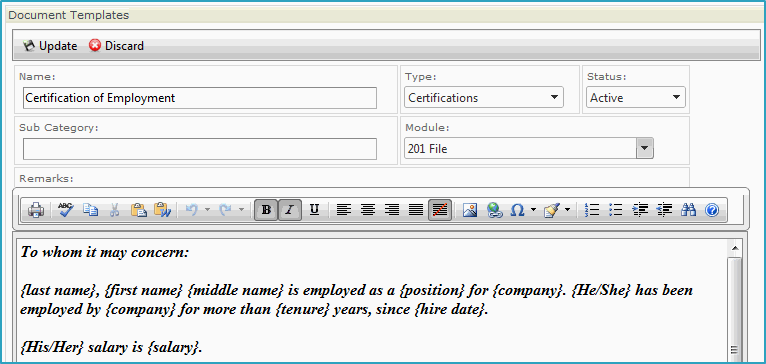Toggle Underline formatting
This screenshot has width=766, height=364.
[x=314, y=210]
